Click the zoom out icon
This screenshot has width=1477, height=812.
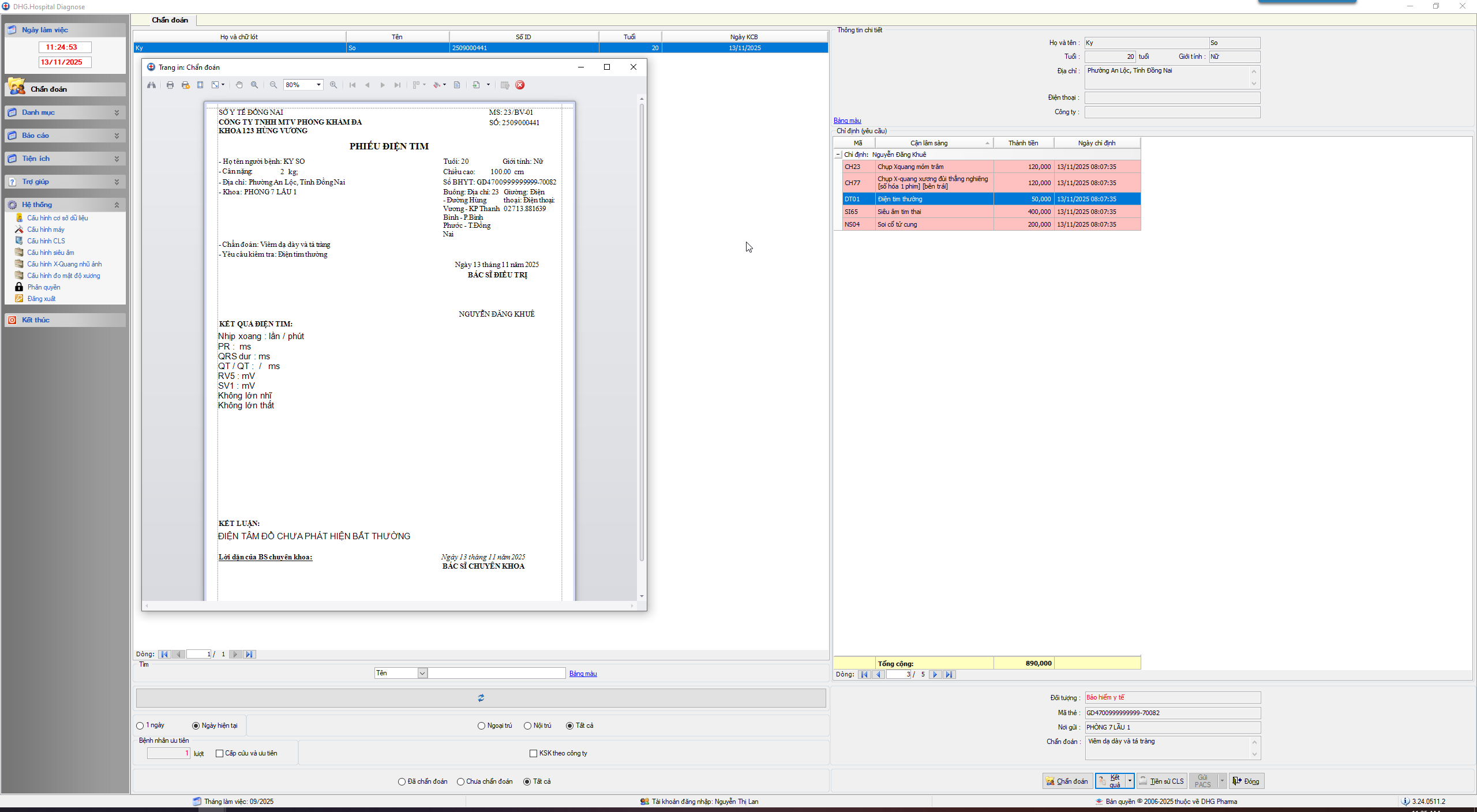coord(273,85)
